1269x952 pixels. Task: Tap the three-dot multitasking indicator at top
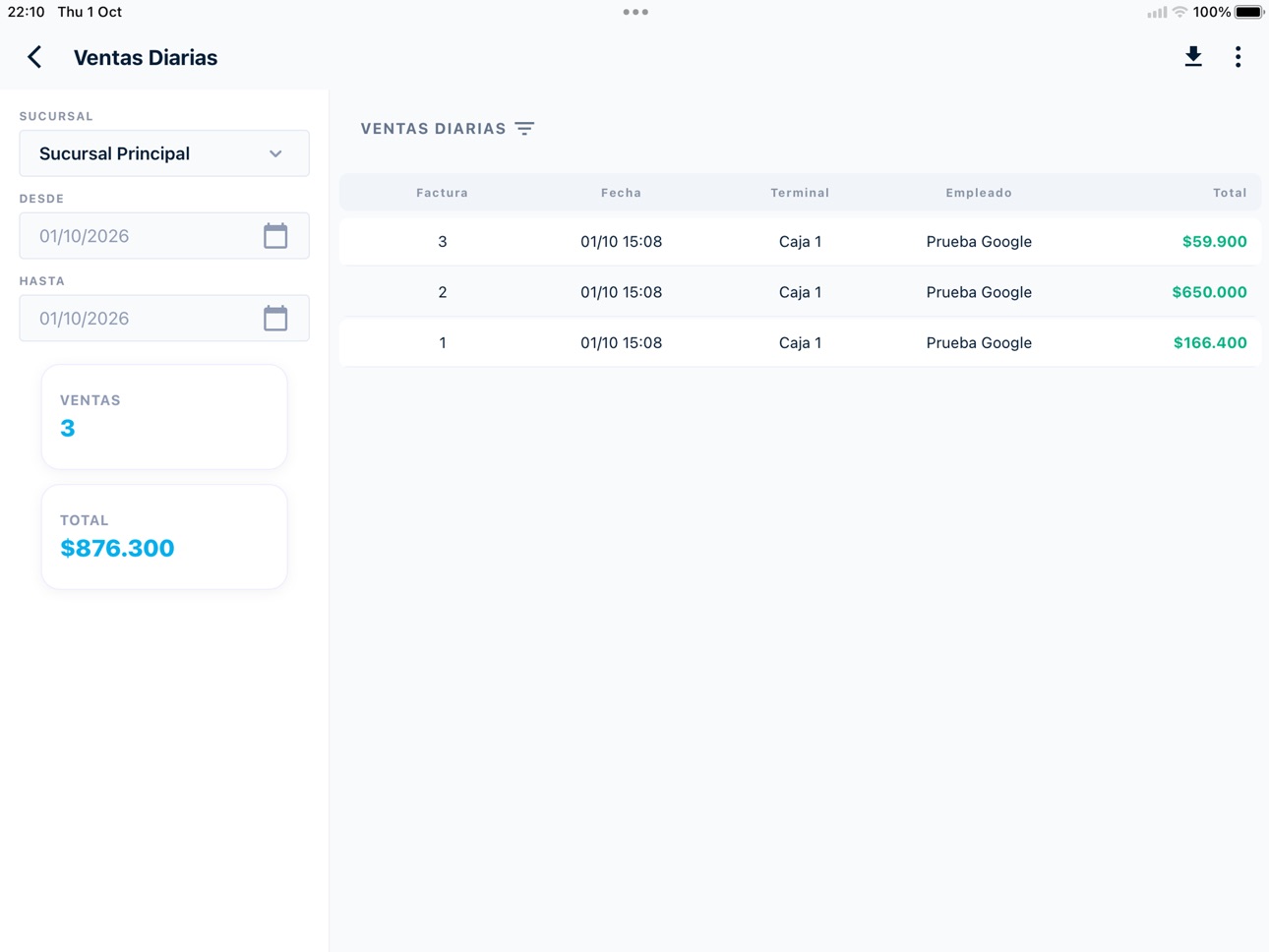coord(635,12)
